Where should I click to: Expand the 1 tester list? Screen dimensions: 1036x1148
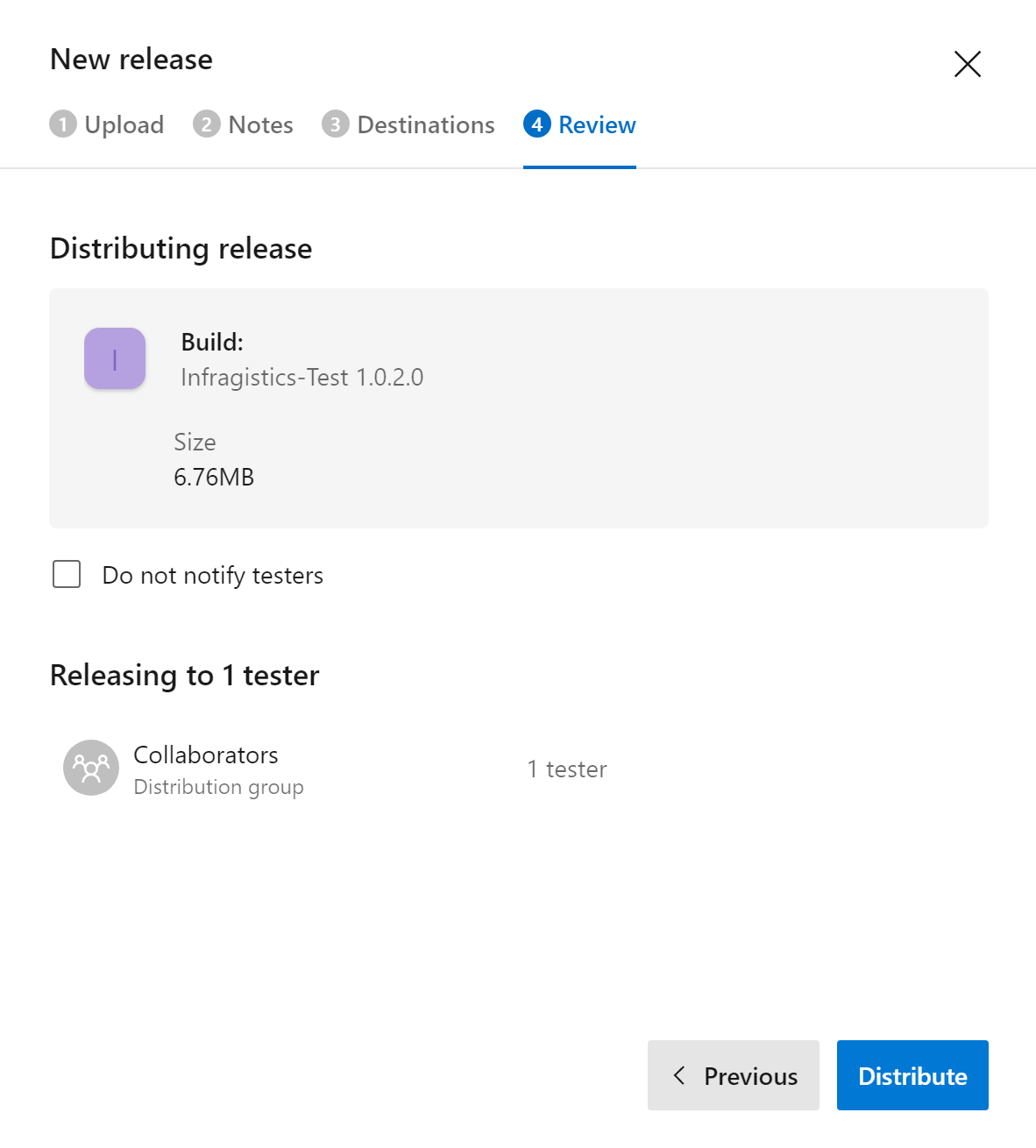pos(566,769)
